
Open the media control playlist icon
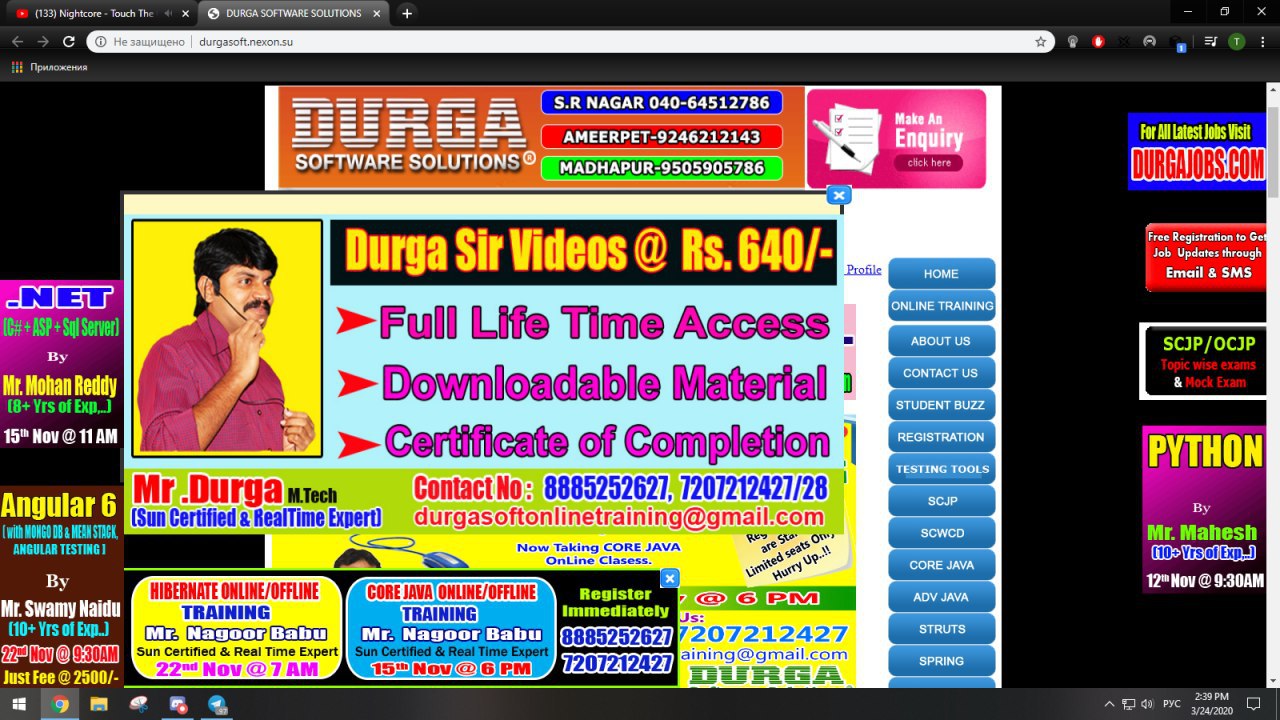coord(1210,42)
